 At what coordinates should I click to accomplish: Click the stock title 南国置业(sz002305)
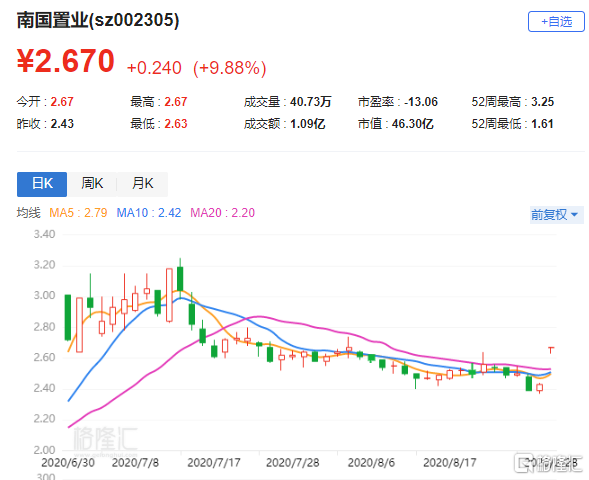point(98,20)
